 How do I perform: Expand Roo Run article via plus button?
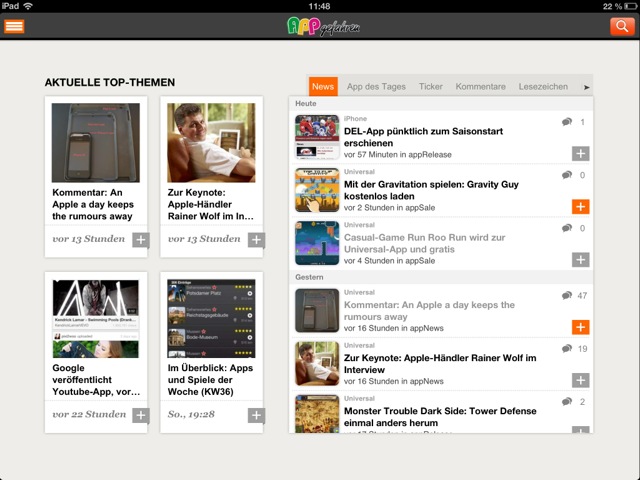[580, 259]
